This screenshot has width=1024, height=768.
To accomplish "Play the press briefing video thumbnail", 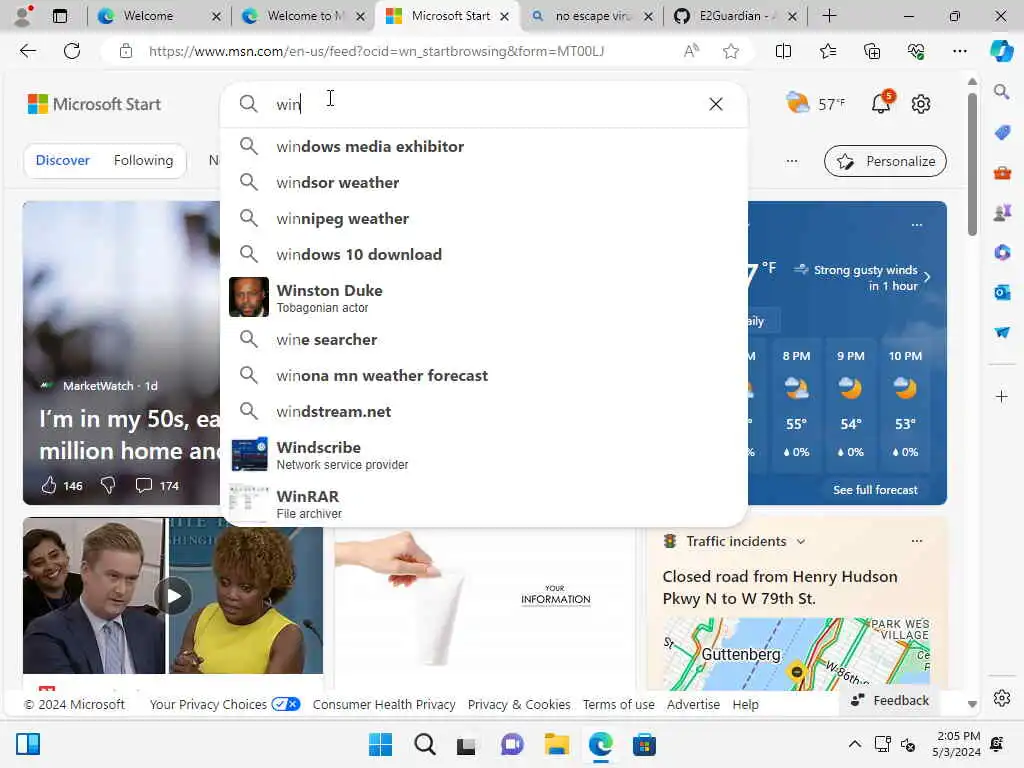I will tap(173, 596).
